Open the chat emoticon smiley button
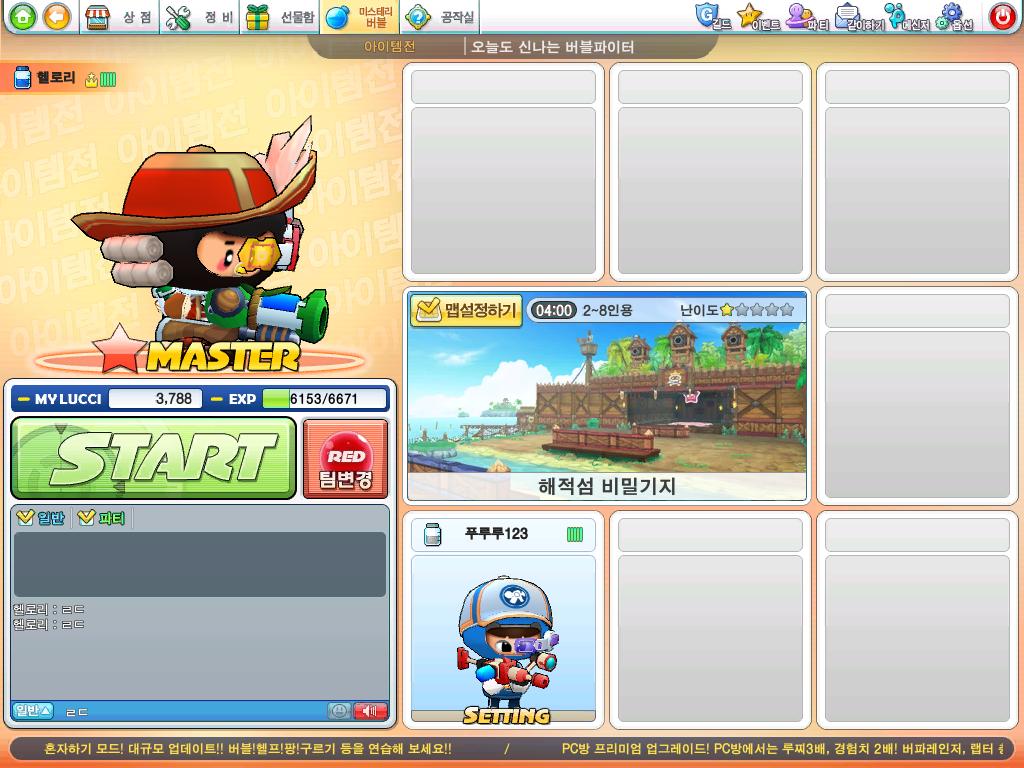 338,711
